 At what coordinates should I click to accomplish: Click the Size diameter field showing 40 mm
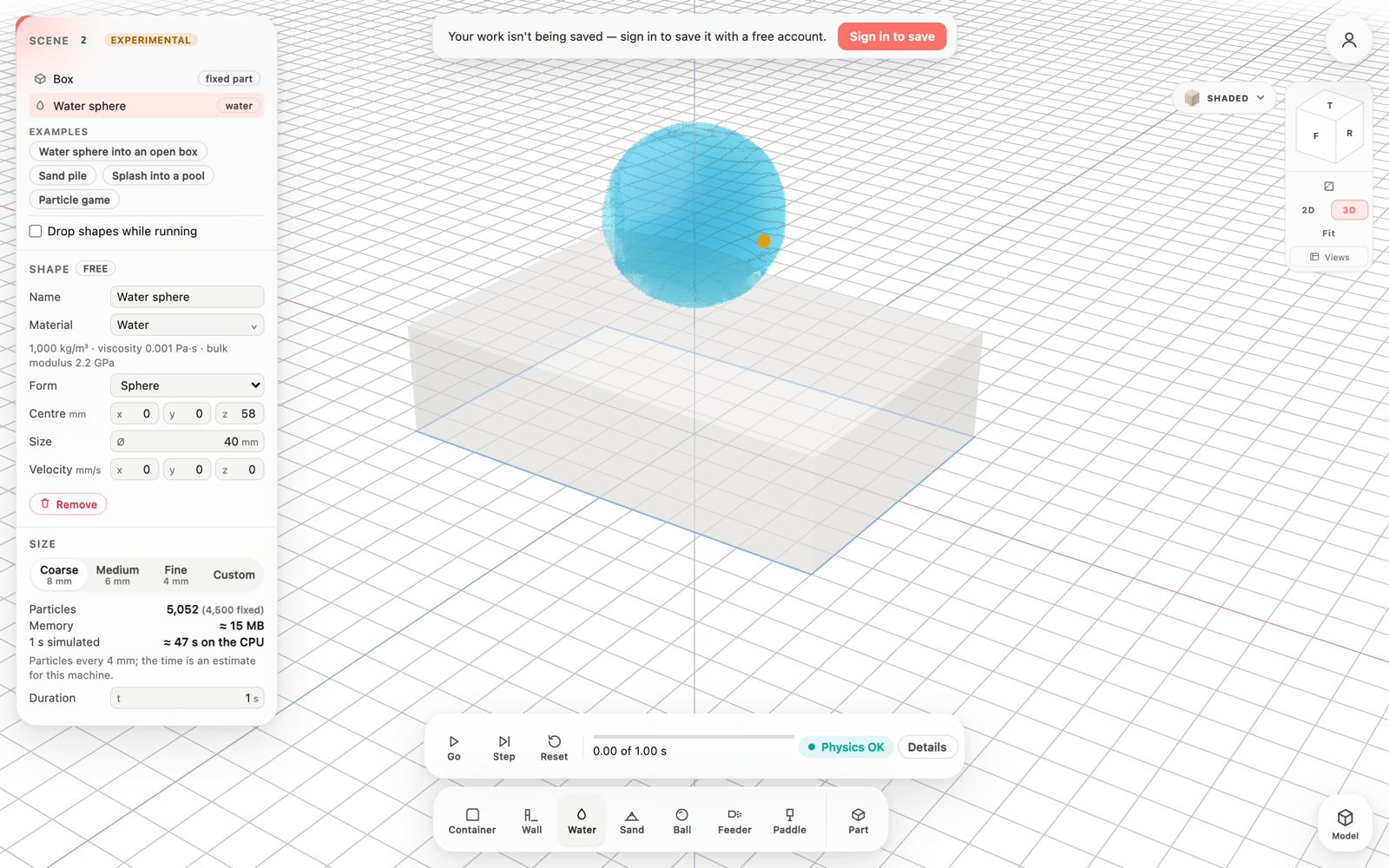click(187, 442)
